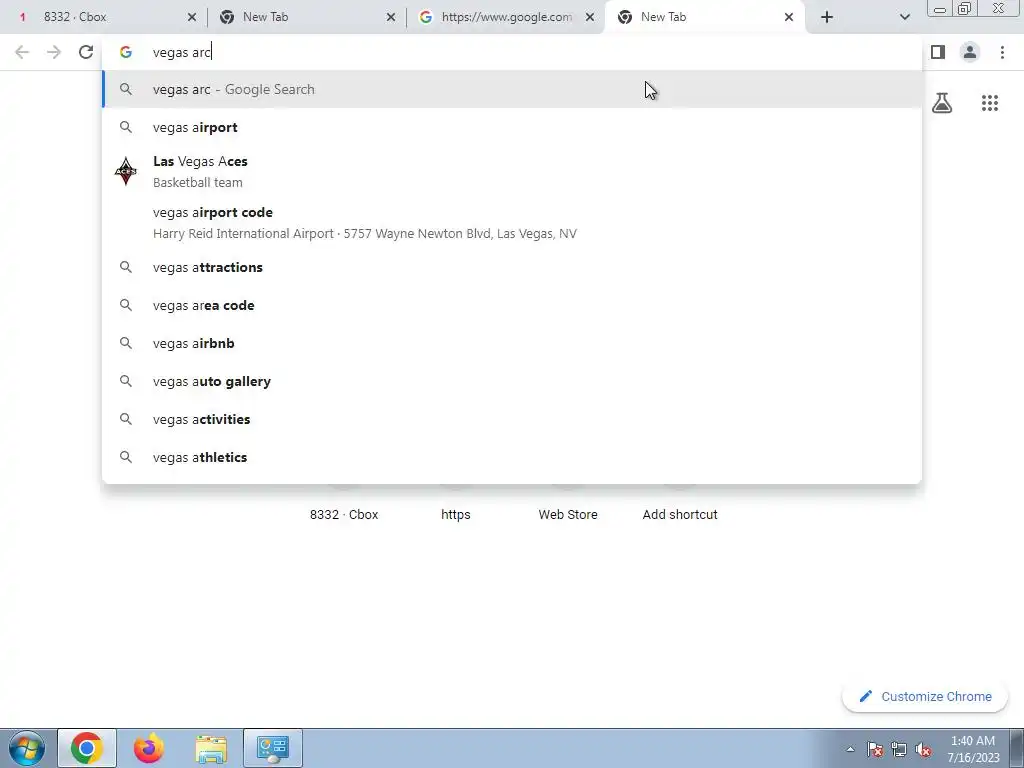Select the 'vegas activities' suggestion
This screenshot has width=1024, height=768.
[512, 419]
